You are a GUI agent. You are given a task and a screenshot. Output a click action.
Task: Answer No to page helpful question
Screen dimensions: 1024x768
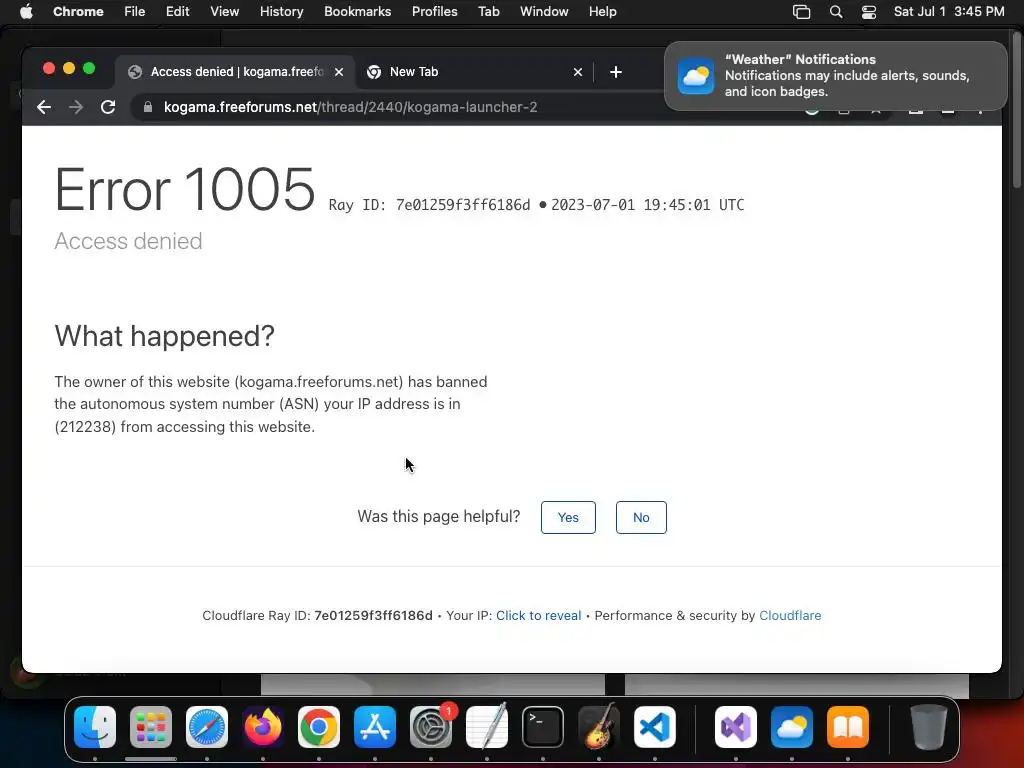[641, 517]
